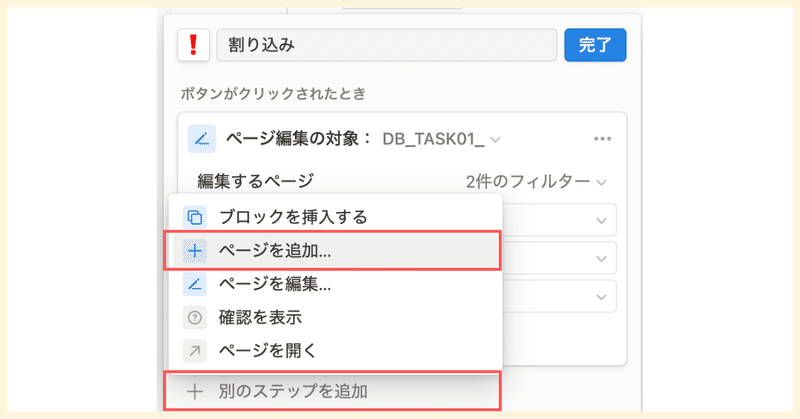This screenshot has height=419, width=800.
Task: Click the pencil icon beside ページ編集の対象
Action: coord(202,139)
